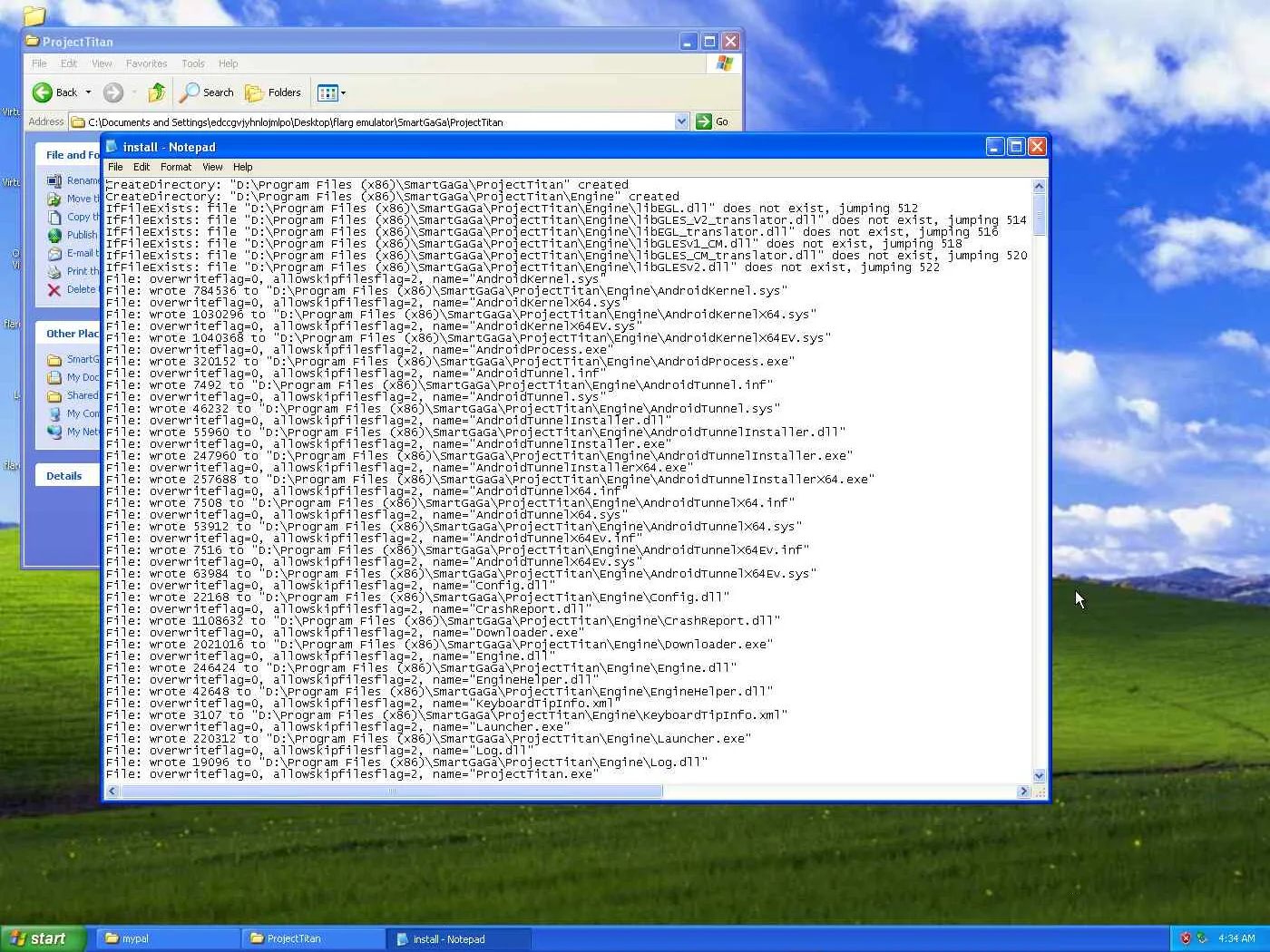Click the line "wrote 22168" to Config.dll

click(x=417, y=597)
